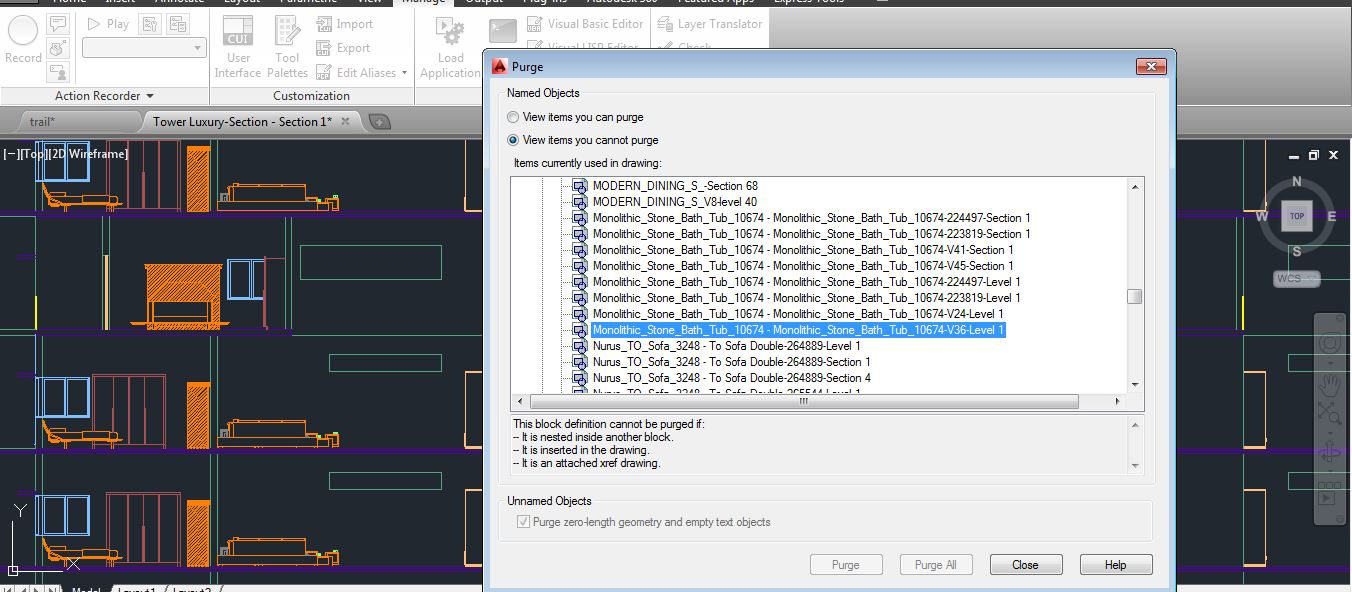Click Export customization button

pyautogui.click(x=343, y=48)
